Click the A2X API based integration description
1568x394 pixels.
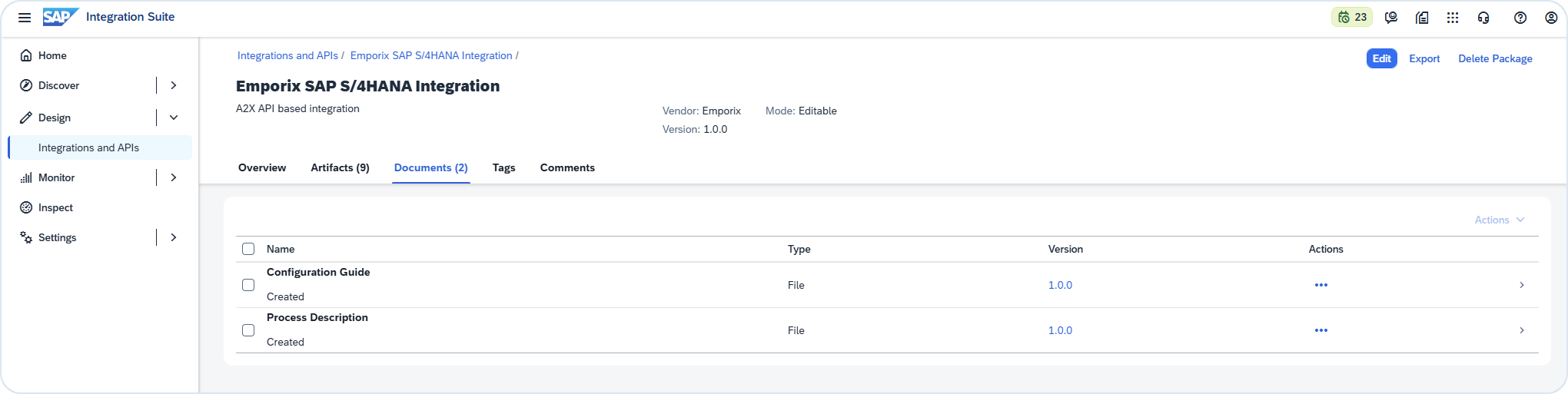click(x=297, y=108)
